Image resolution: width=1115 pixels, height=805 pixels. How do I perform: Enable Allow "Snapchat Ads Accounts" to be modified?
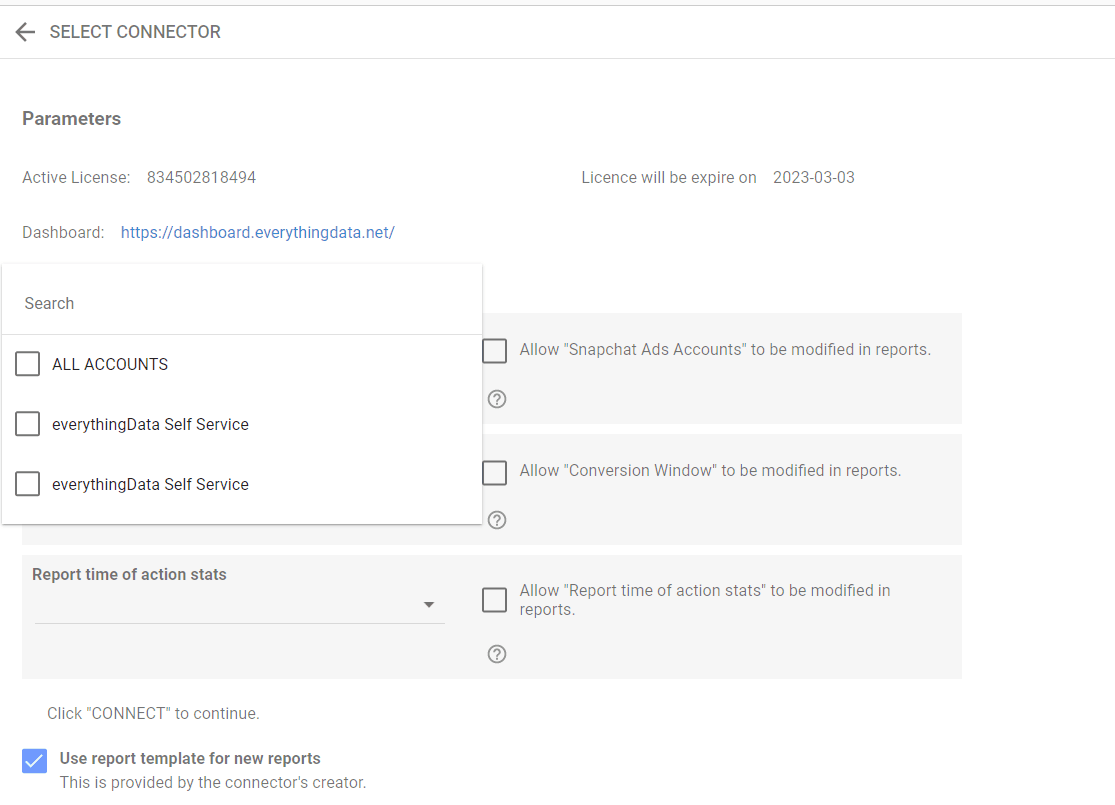(x=494, y=351)
